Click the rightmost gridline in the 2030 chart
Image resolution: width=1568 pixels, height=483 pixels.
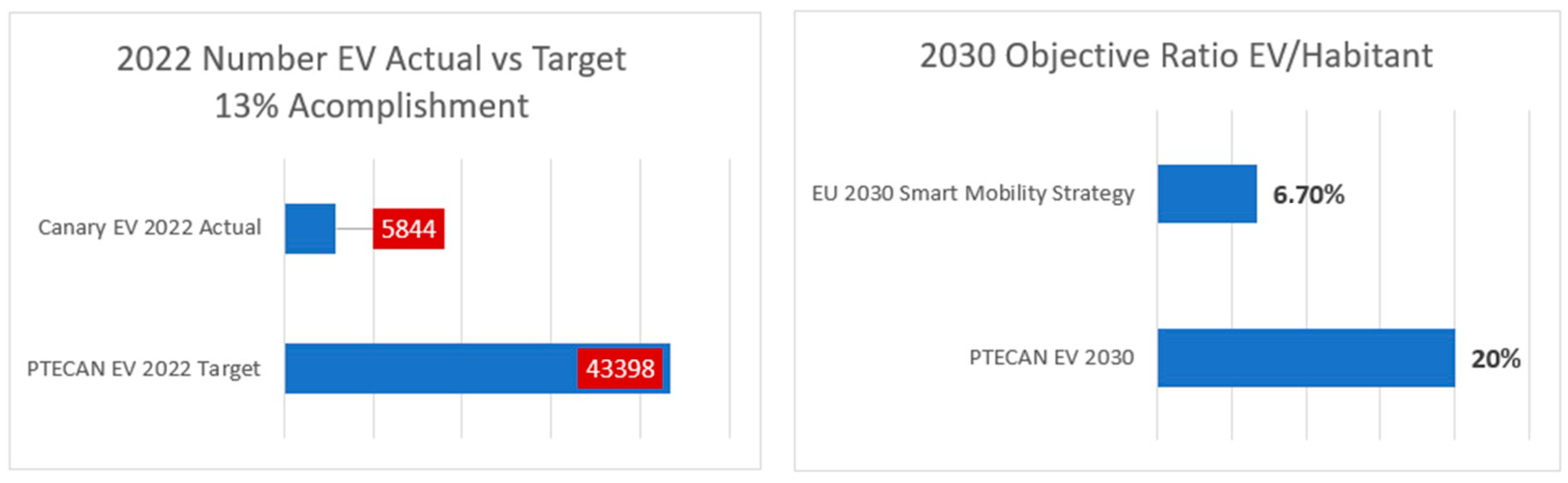coord(1529,274)
